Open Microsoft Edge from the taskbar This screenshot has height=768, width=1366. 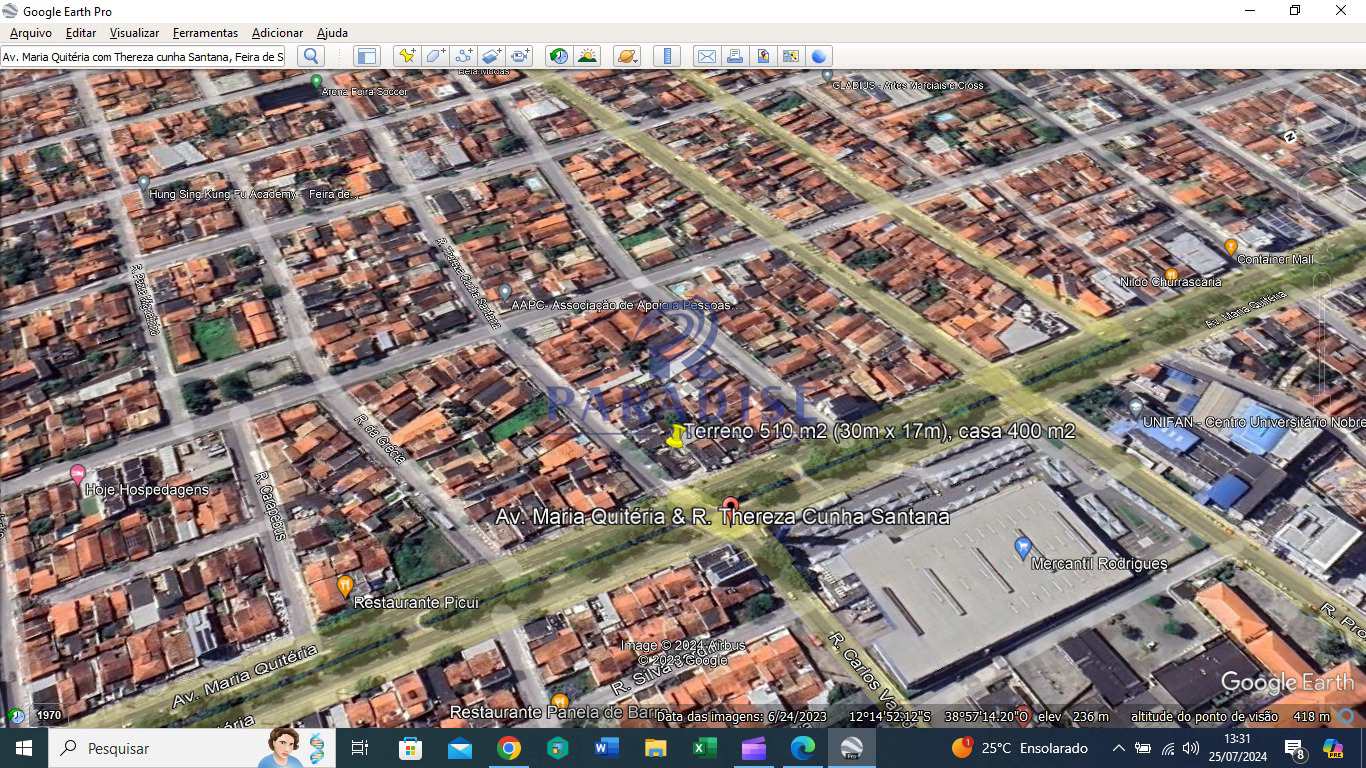[803, 748]
